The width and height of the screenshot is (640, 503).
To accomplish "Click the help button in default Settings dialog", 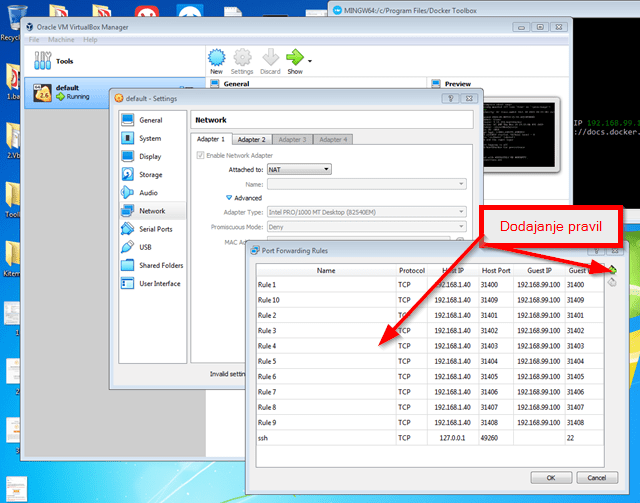I will point(451,98).
